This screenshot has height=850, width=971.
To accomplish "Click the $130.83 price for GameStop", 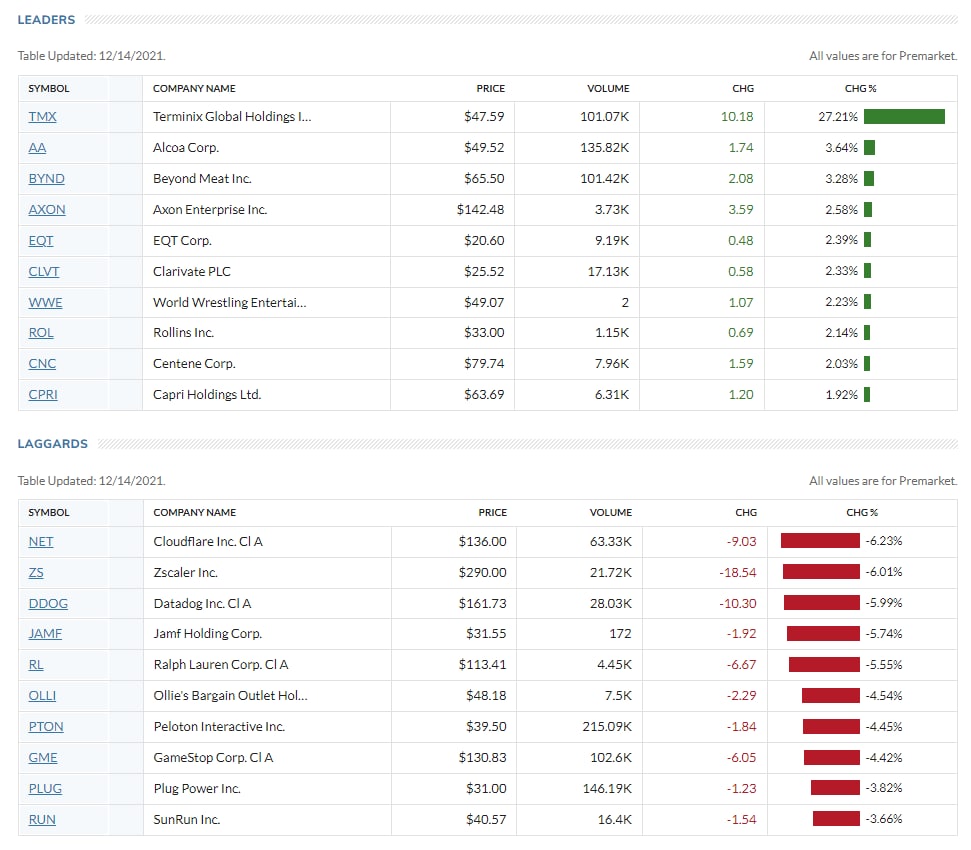I will click(x=482, y=757).
